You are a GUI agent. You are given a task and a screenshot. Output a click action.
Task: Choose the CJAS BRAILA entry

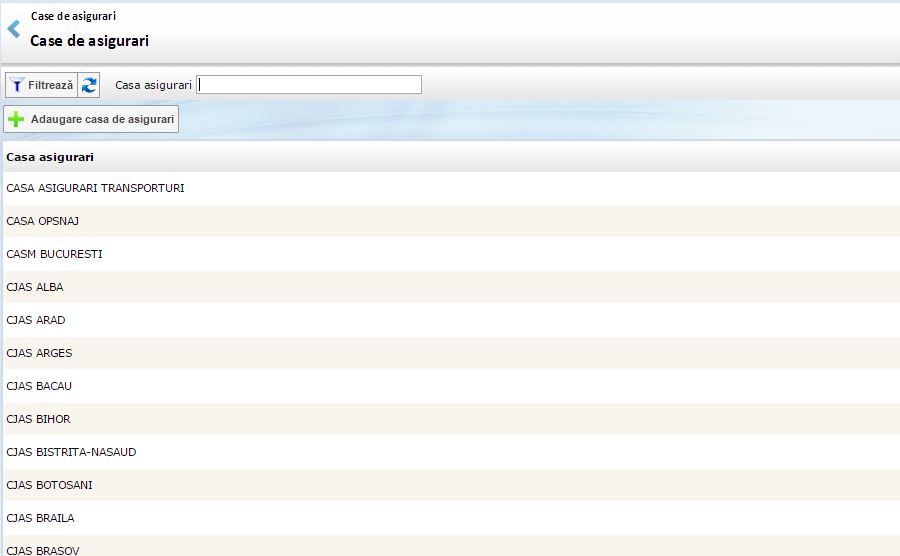pos(40,518)
